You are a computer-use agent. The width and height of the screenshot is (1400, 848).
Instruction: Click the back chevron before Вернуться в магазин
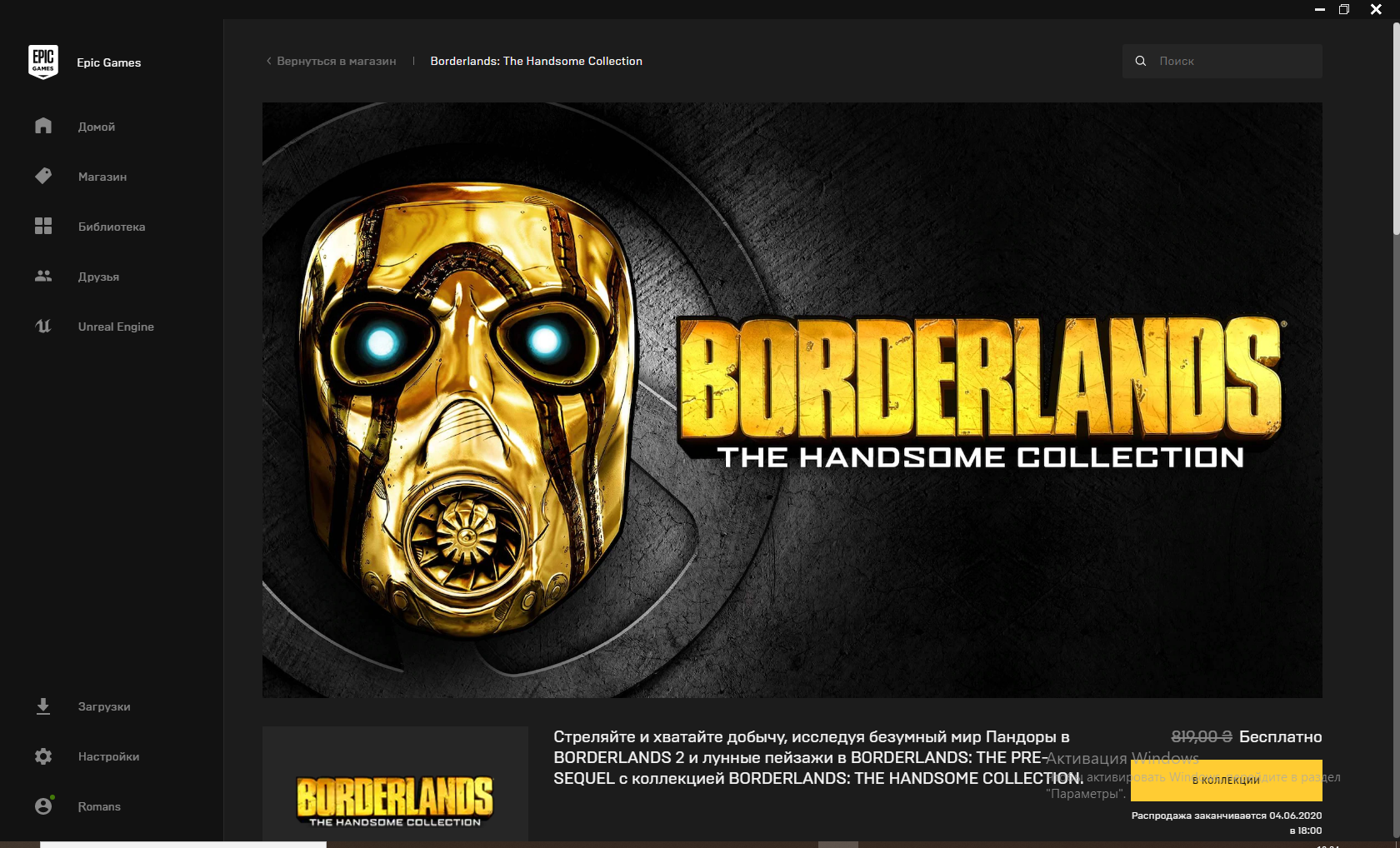(x=268, y=61)
